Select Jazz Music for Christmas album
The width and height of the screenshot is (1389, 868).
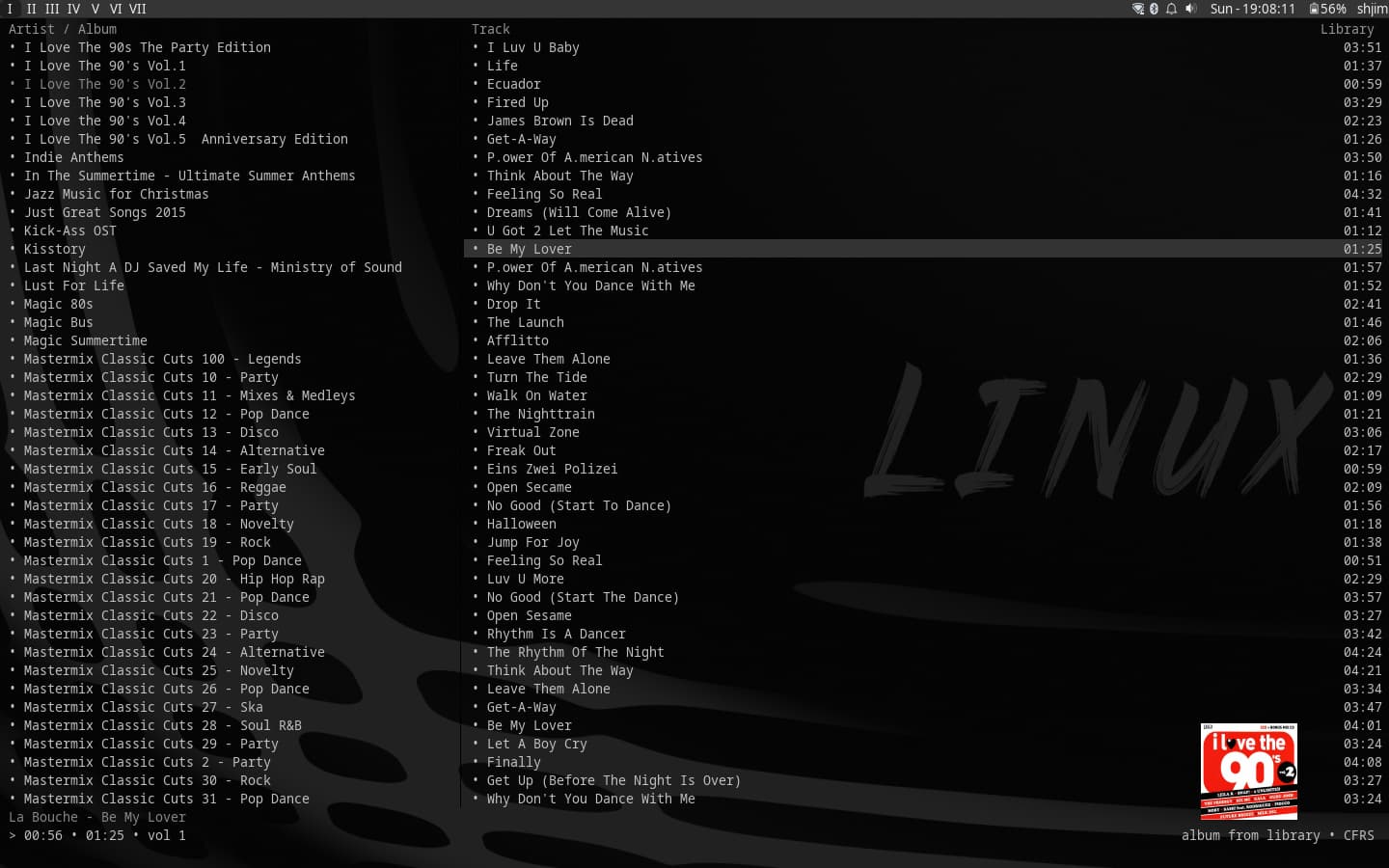(x=117, y=194)
